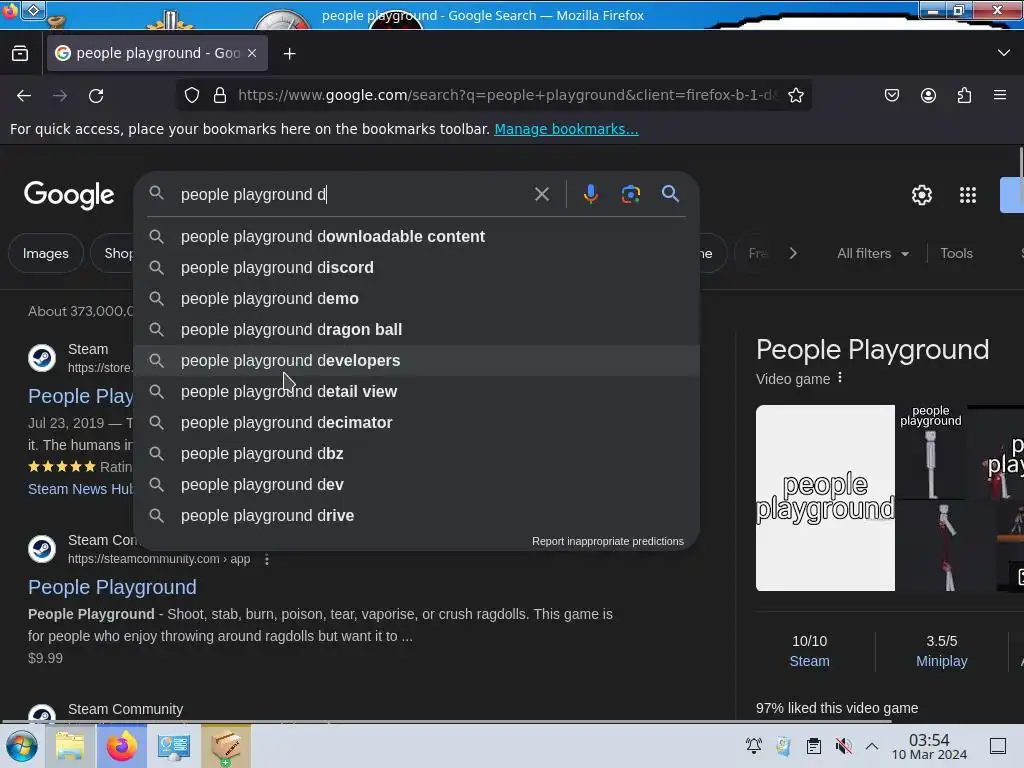
Task: View site security via the padlock icon
Action: tap(220, 95)
